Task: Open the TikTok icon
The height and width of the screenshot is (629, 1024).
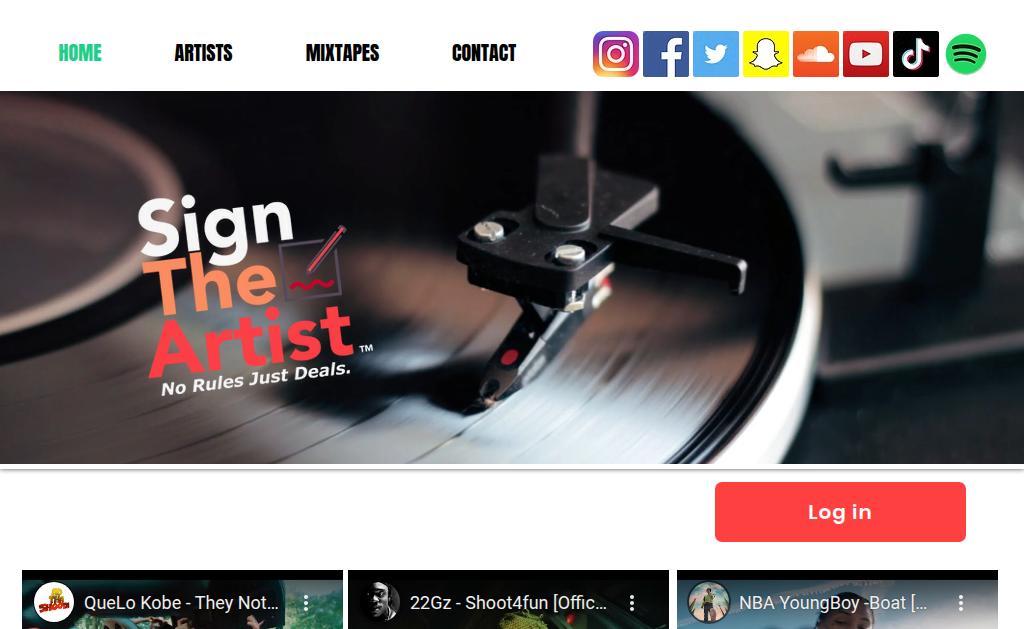Action: click(916, 54)
